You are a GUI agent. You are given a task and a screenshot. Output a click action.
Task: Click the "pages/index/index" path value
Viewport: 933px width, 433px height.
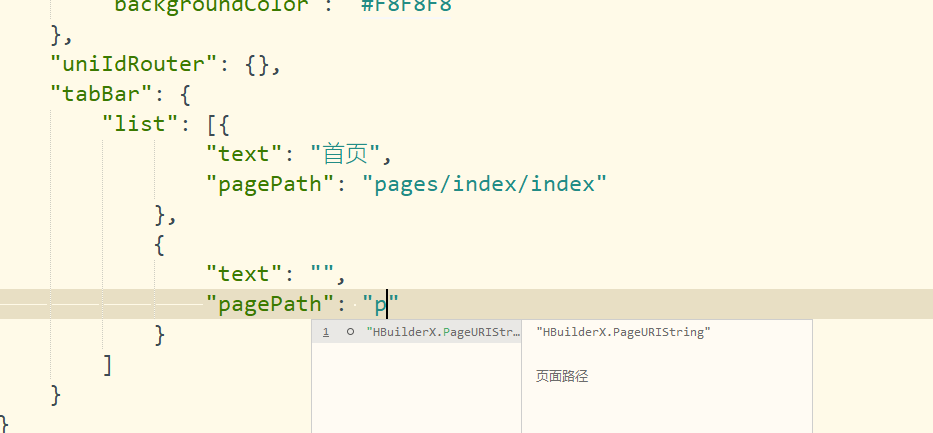point(485,184)
